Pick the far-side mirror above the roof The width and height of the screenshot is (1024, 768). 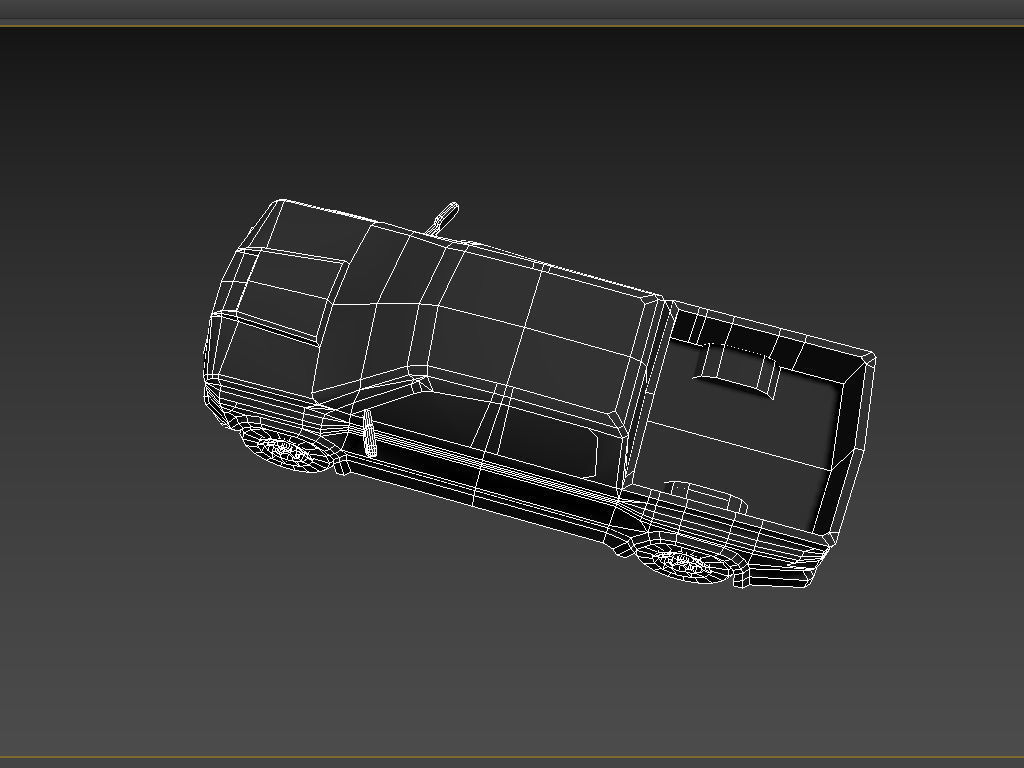(x=443, y=218)
